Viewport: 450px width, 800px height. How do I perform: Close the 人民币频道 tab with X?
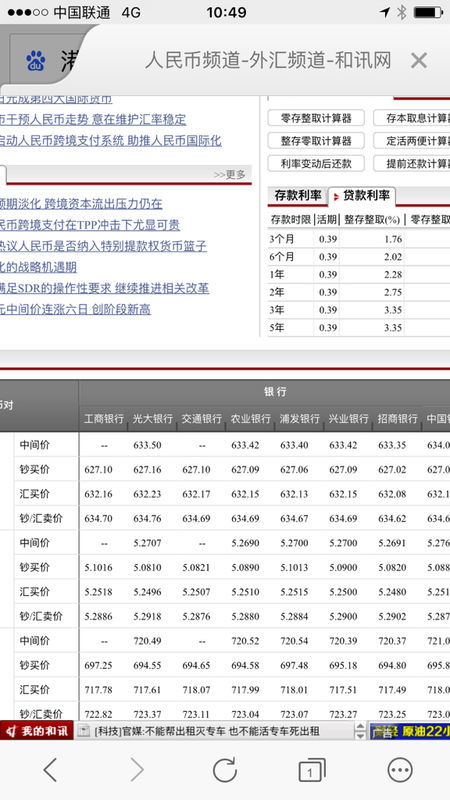point(419,61)
